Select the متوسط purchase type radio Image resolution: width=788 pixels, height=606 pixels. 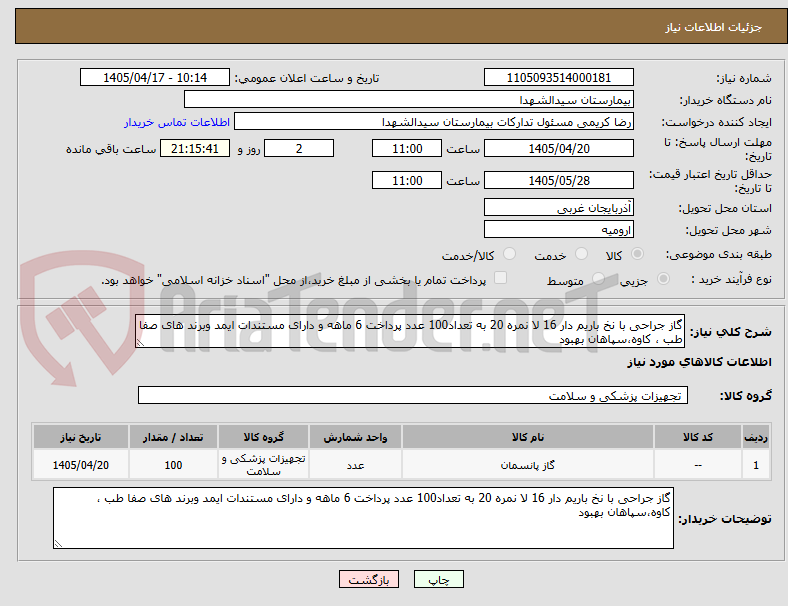pos(598,278)
